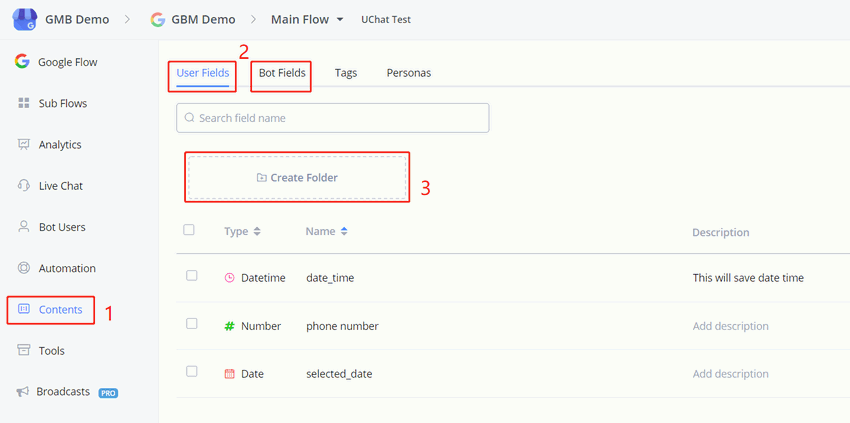Add description for selected_date field
Screen dimensions: 850x423
pyautogui.click(x=730, y=374)
